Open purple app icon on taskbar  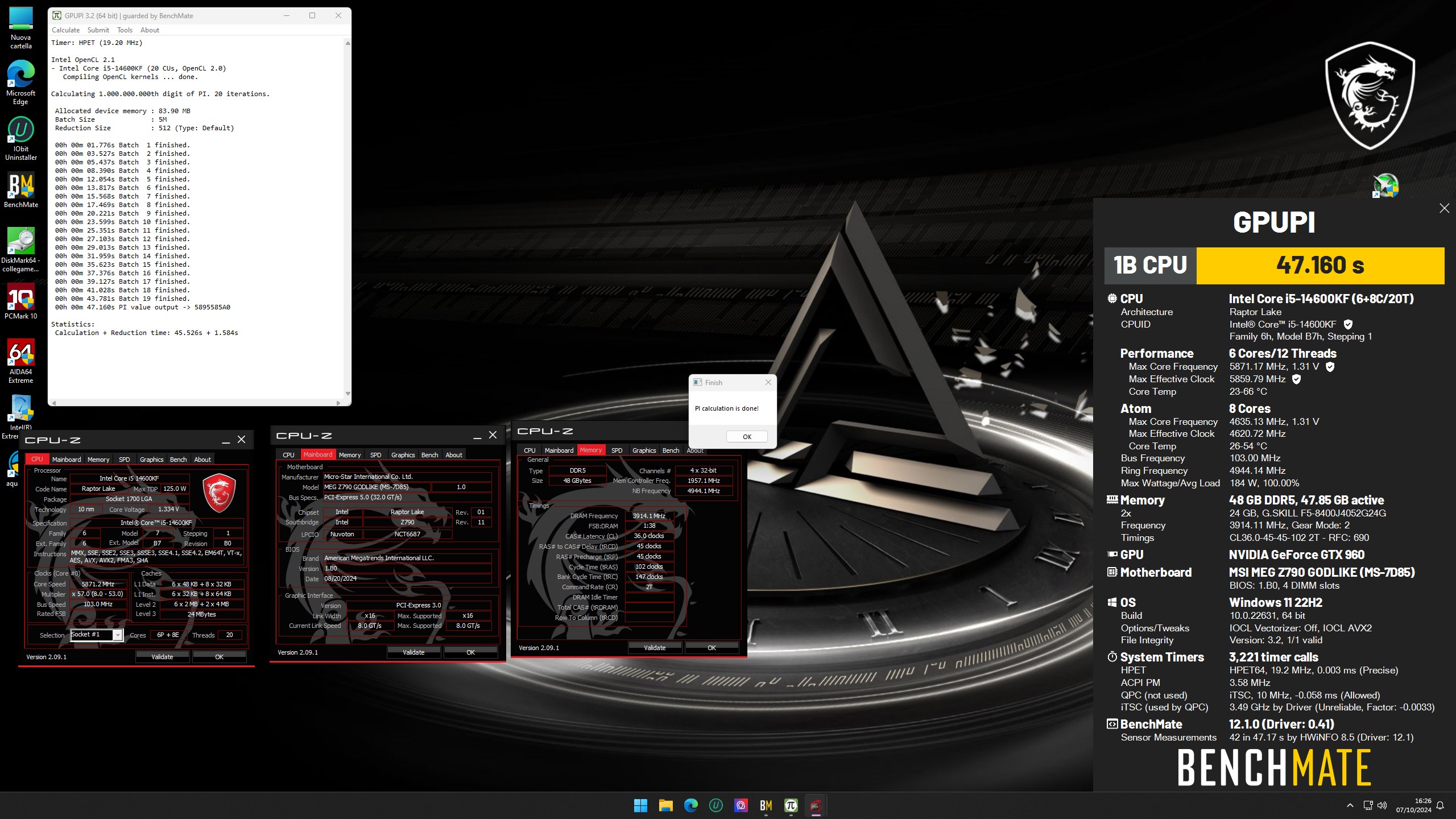[741, 805]
